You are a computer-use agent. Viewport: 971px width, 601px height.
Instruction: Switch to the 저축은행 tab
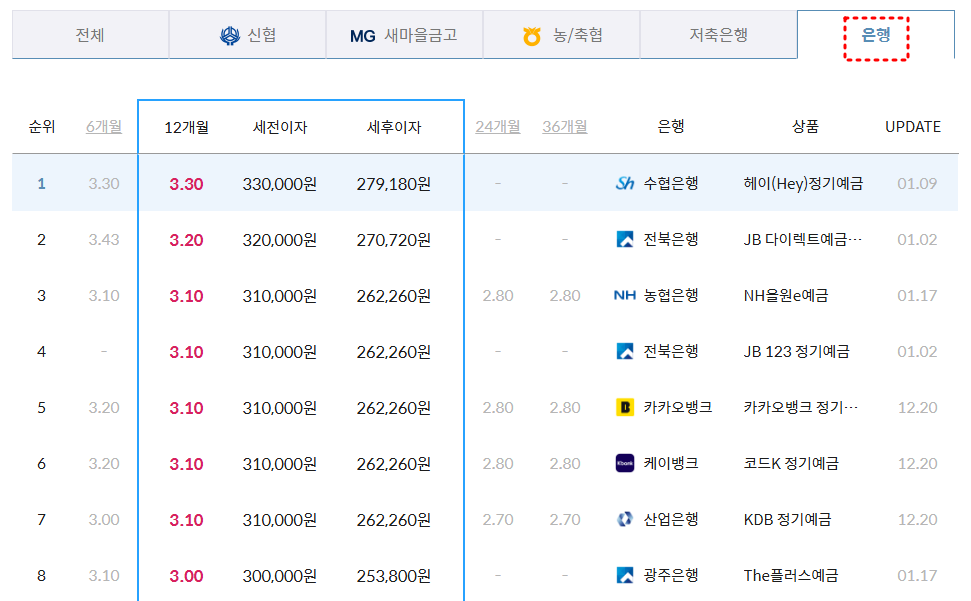[x=719, y=35]
